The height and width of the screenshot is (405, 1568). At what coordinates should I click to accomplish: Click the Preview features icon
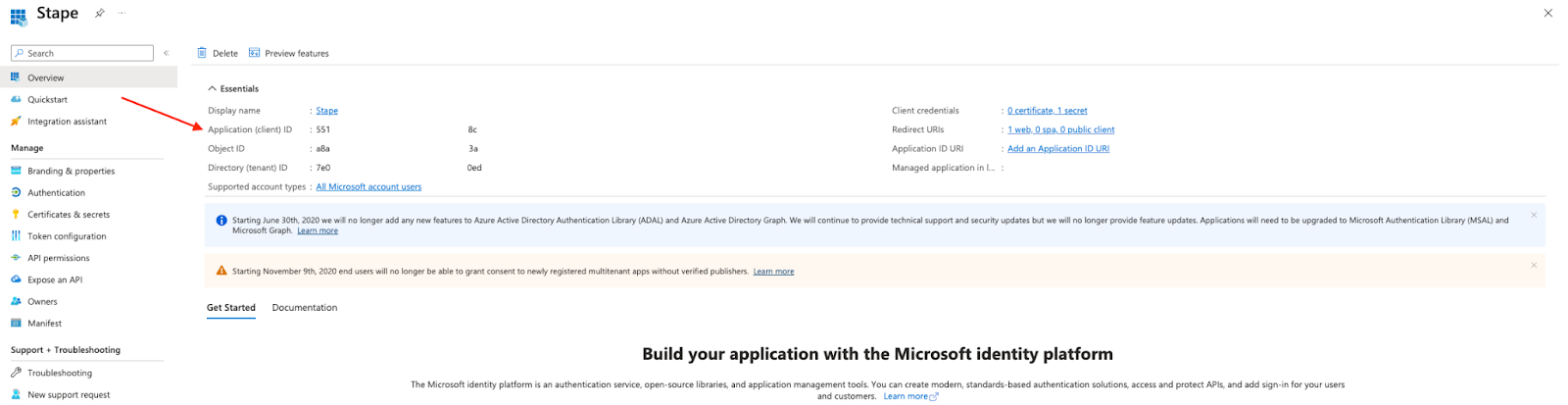(254, 53)
